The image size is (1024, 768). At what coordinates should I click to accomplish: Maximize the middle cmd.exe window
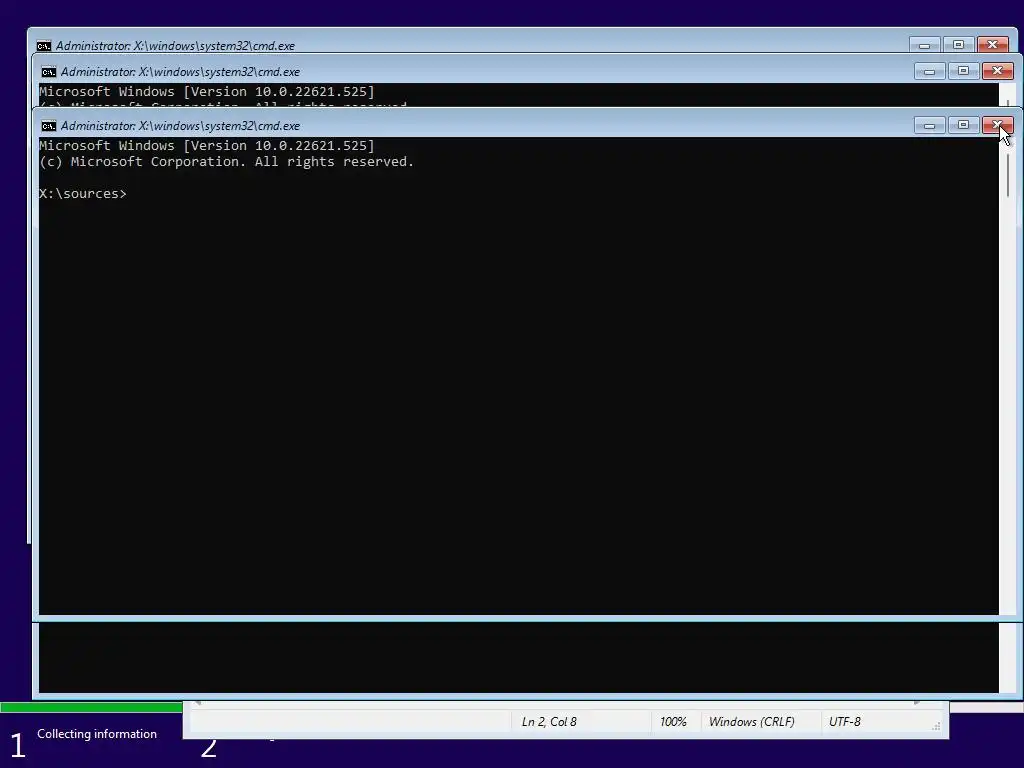point(963,71)
